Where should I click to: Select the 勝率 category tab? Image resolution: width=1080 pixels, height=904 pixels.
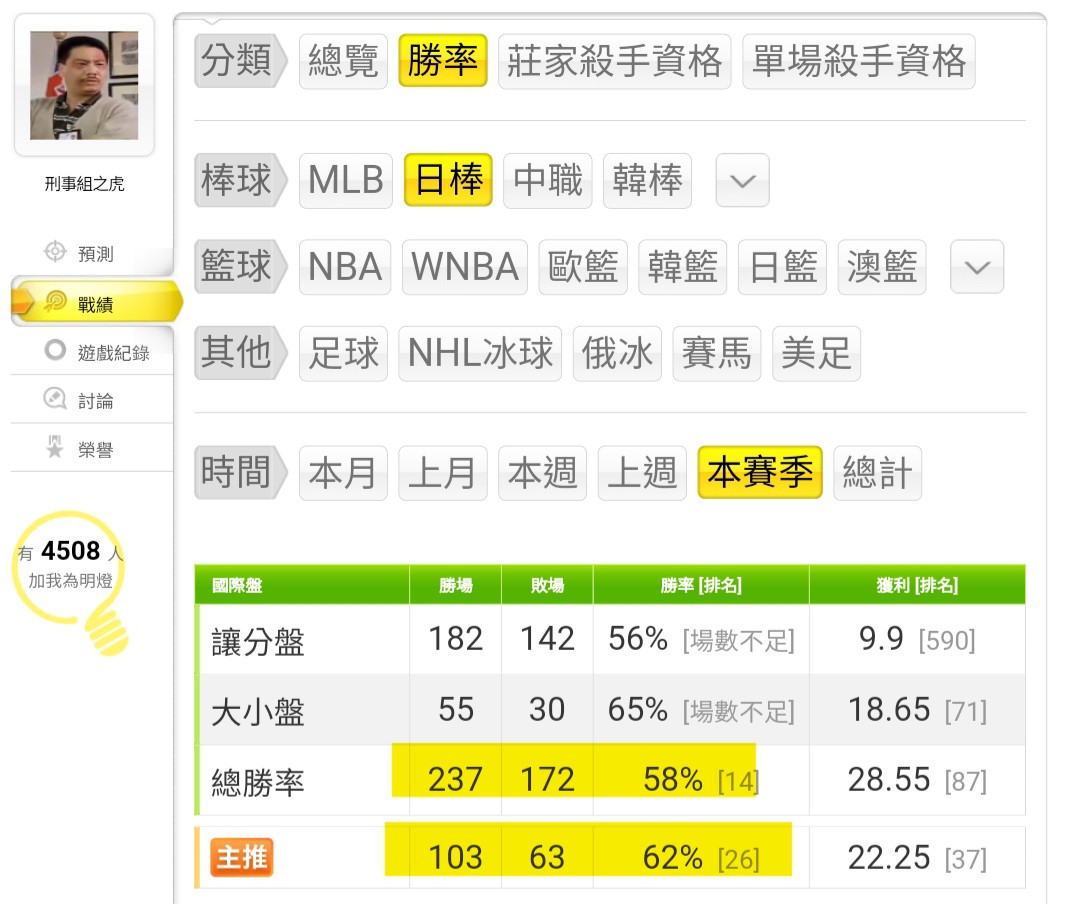tap(443, 61)
